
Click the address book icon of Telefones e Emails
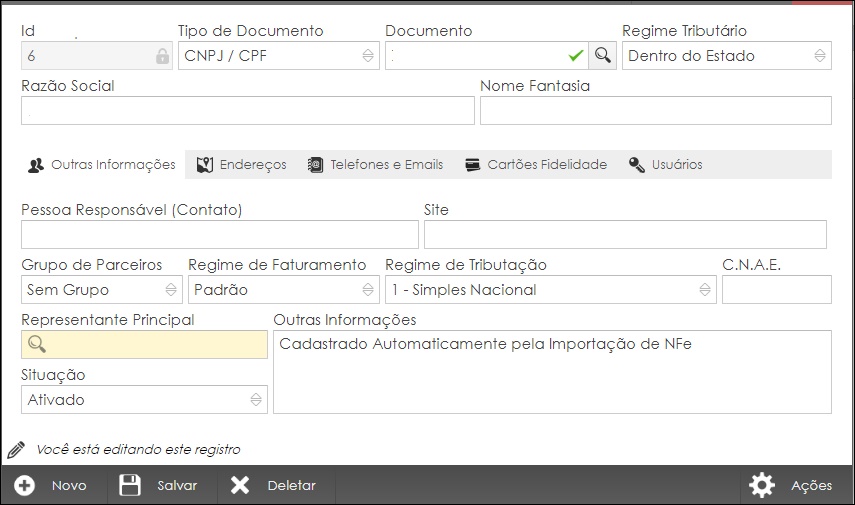click(x=315, y=165)
